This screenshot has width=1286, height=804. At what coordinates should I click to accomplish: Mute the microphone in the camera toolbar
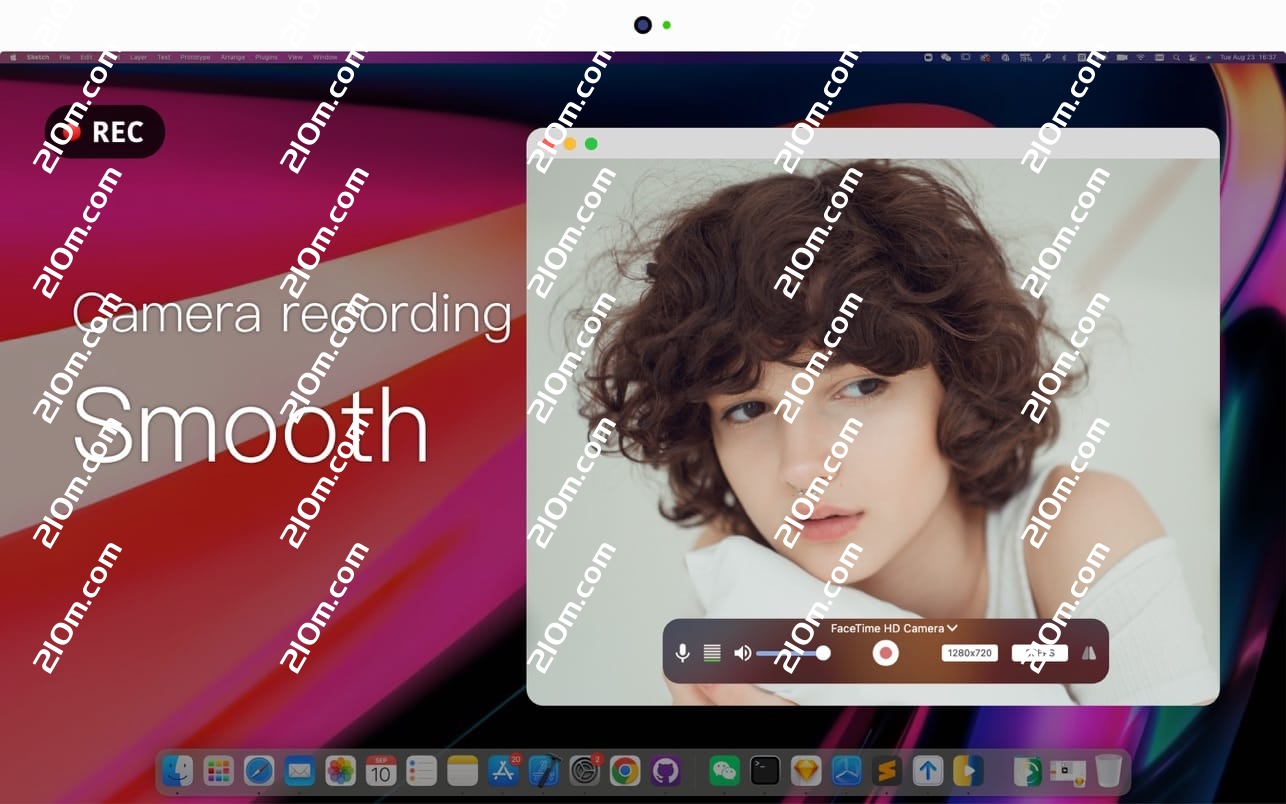682,653
